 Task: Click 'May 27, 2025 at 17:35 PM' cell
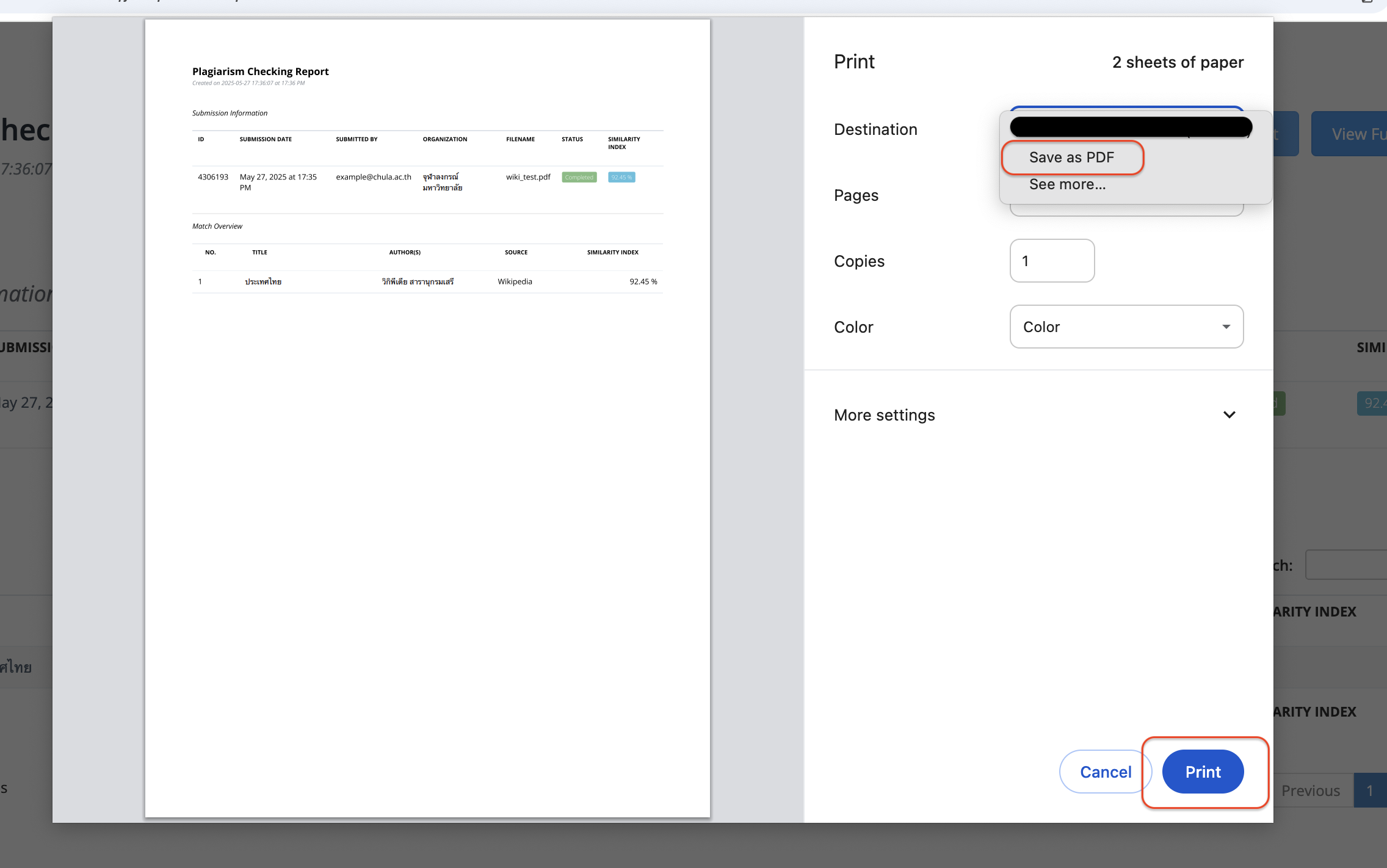point(278,182)
